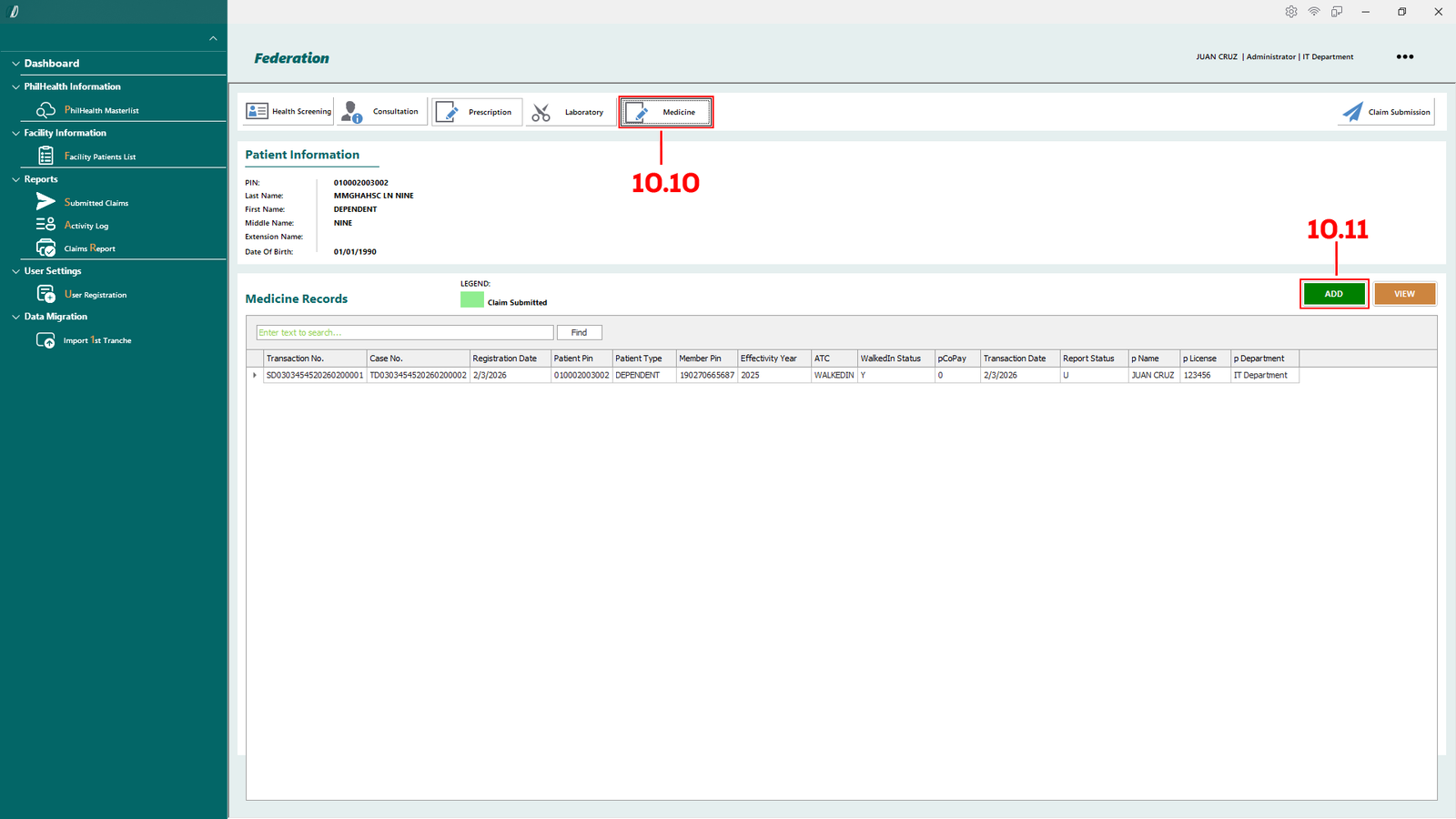Click the PhilHealth Masterlist cloud icon

pyautogui.click(x=45, y=110)
